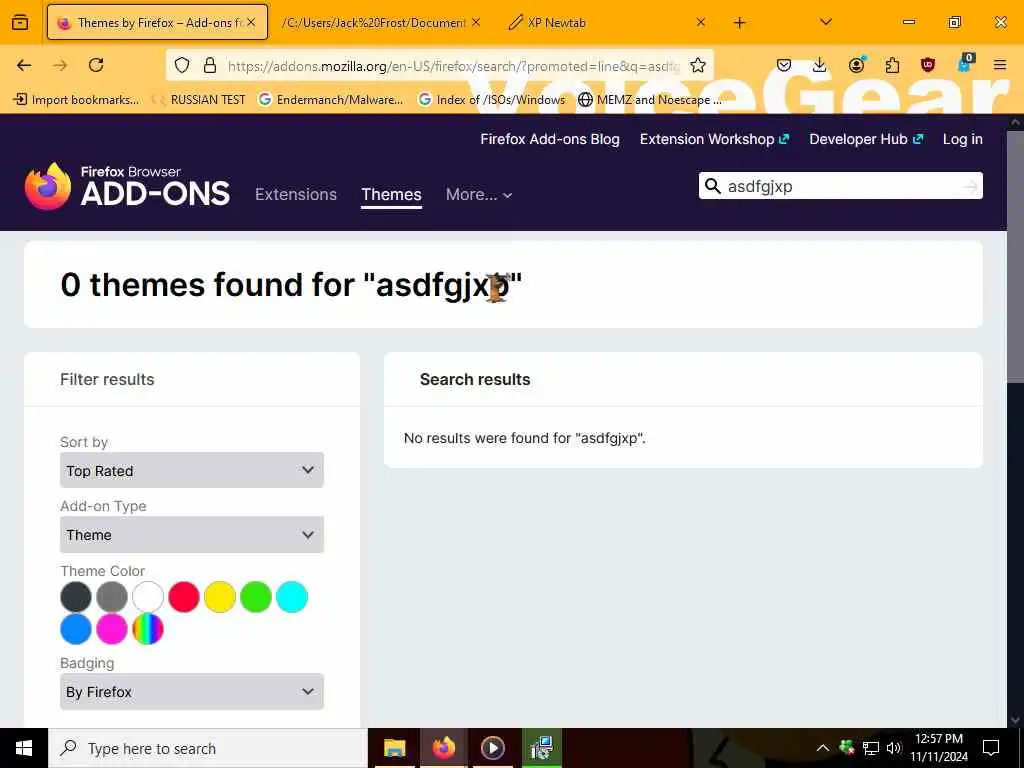Open the Firefox hamburger application menu
Viewport: 1024px width, 768px height.
[x=1000, y=65]
